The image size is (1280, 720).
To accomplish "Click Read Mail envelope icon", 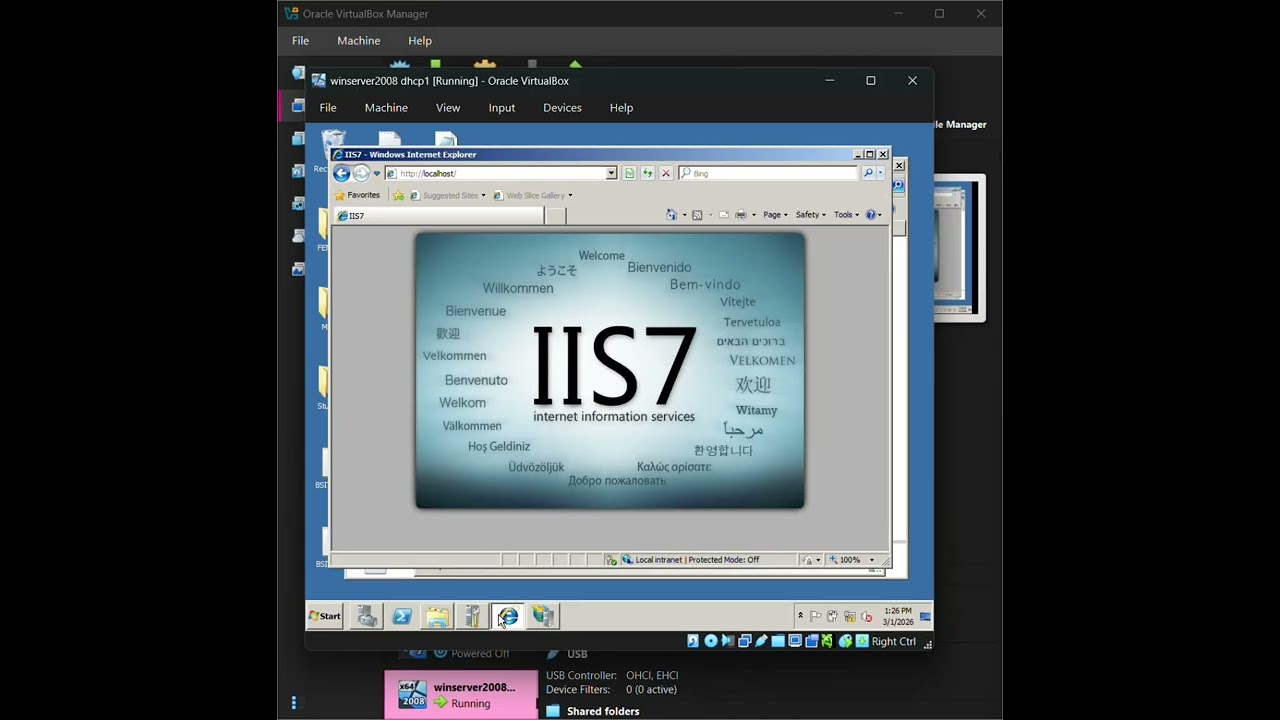I will (723, 215).
